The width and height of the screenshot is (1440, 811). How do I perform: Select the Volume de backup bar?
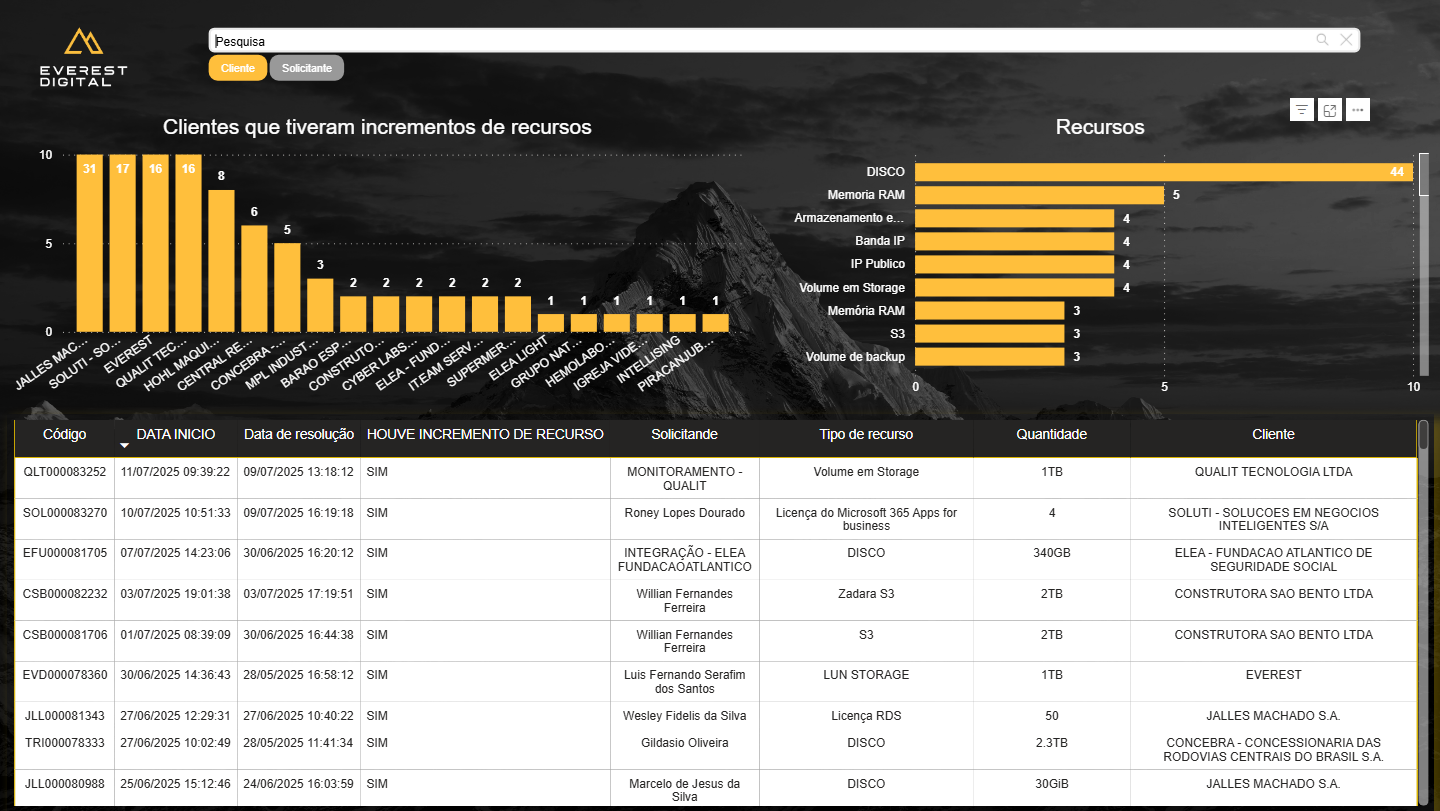coord(989,357)
